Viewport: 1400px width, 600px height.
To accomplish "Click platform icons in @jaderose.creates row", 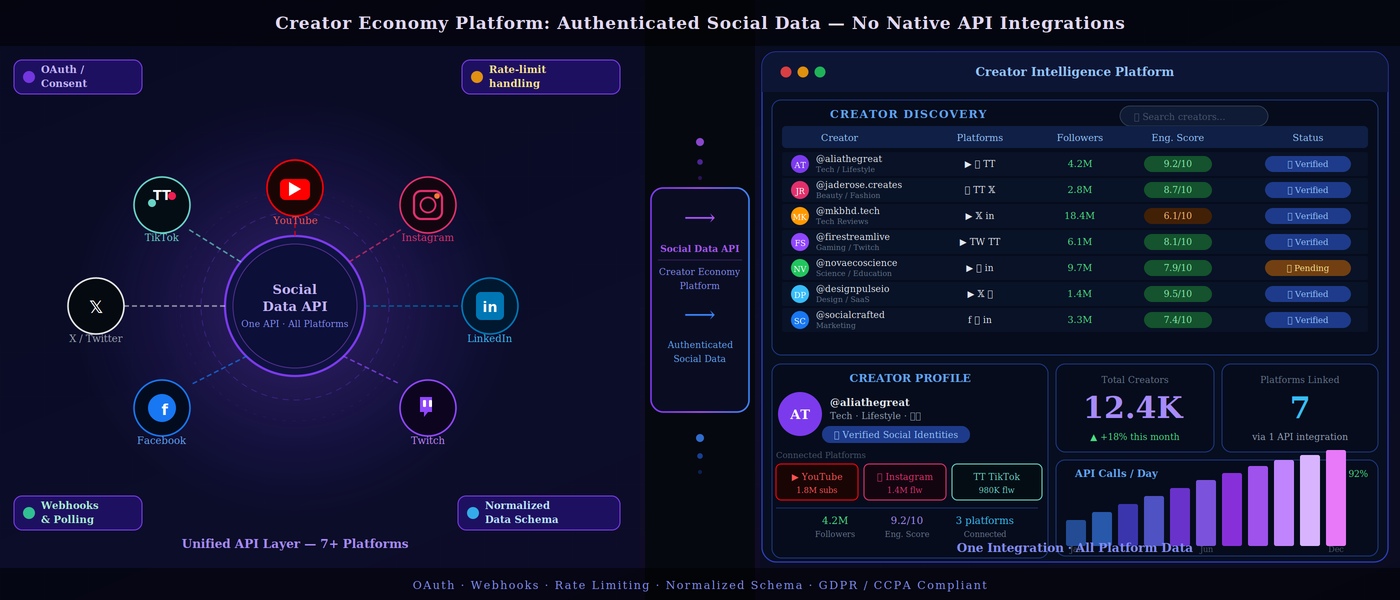I will [x=980, y=190].
